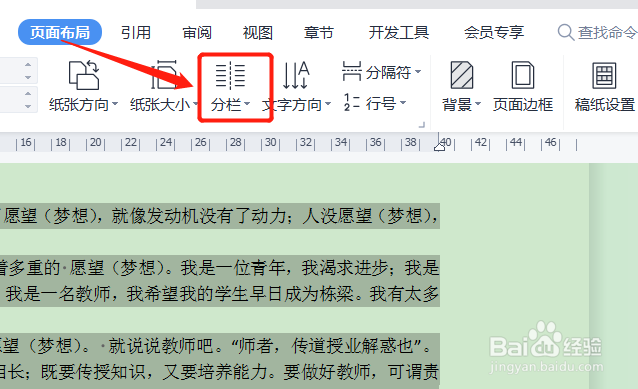Click the 分栏 columns icon
Image resolution: width=638 pixels, height=389 pixels.
pos(230,76)
